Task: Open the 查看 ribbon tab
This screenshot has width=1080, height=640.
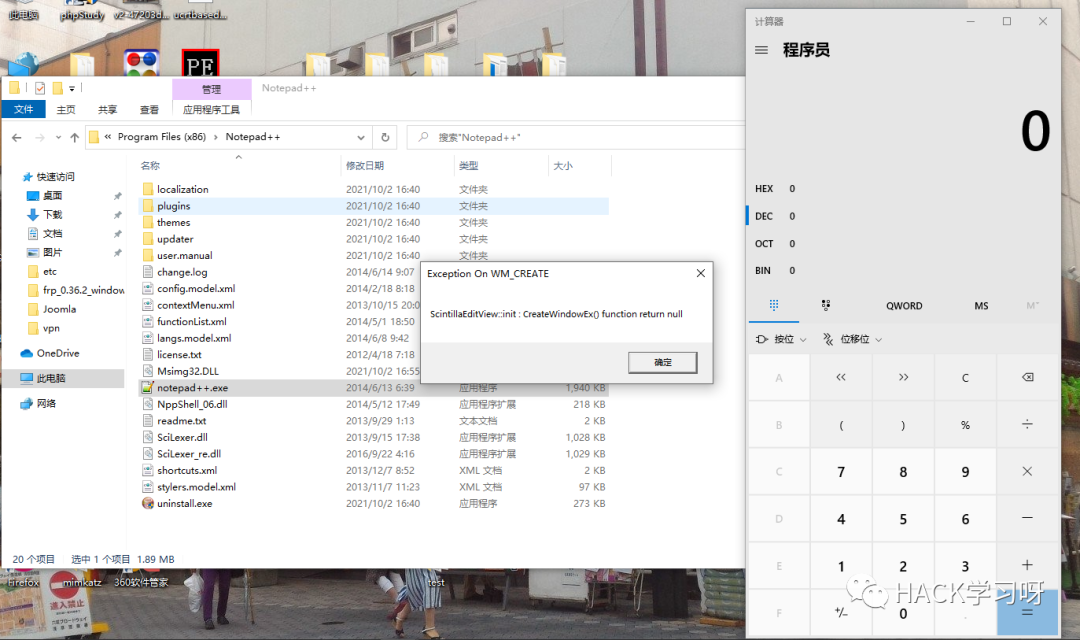Action: coord(149,110)
